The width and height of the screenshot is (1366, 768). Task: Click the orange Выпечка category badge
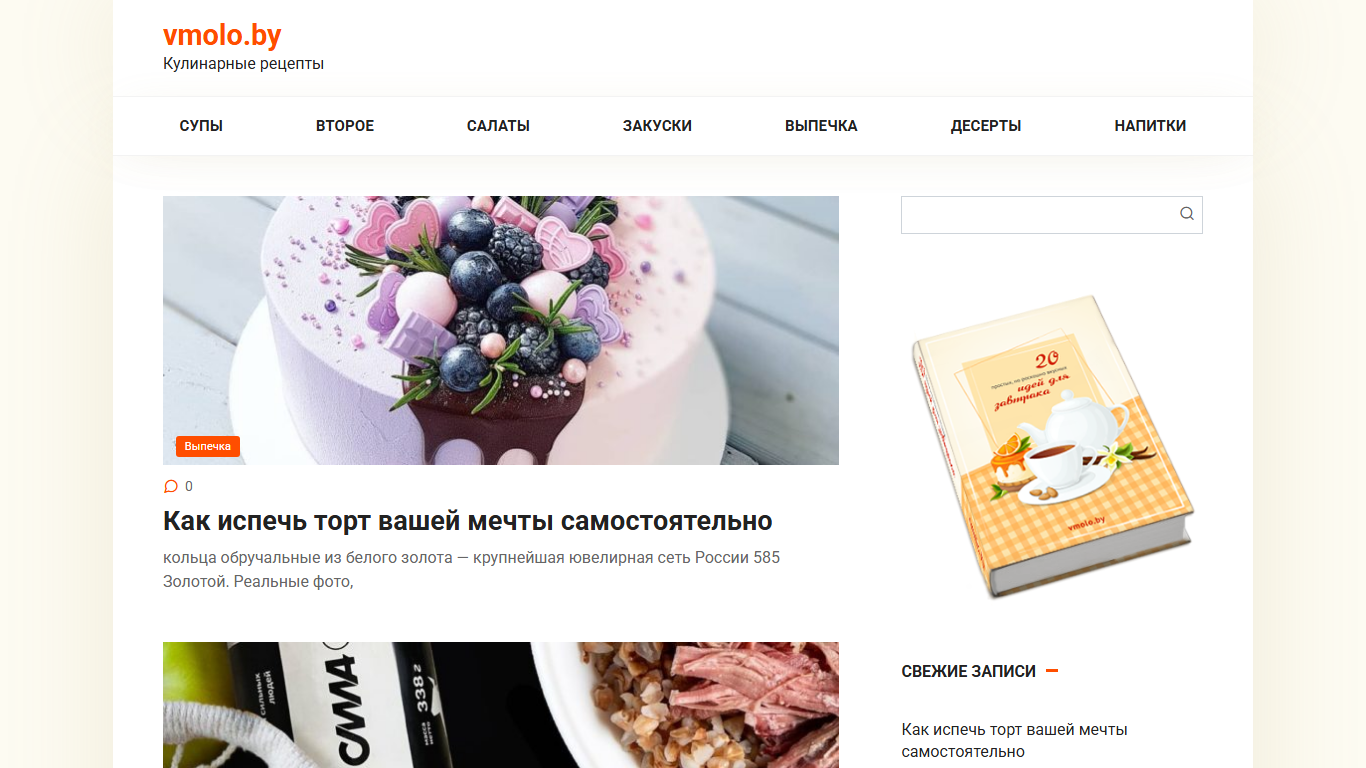208,446
